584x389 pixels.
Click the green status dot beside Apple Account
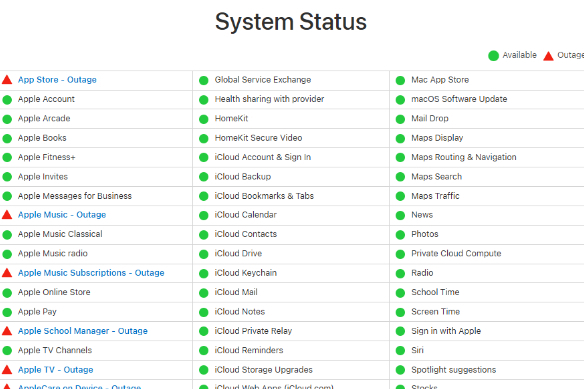pos(7,99)
